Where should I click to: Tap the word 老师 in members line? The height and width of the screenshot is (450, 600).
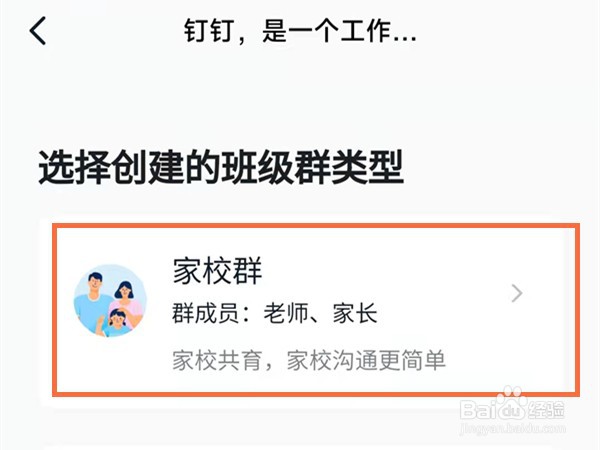click(x=286, y=313)
